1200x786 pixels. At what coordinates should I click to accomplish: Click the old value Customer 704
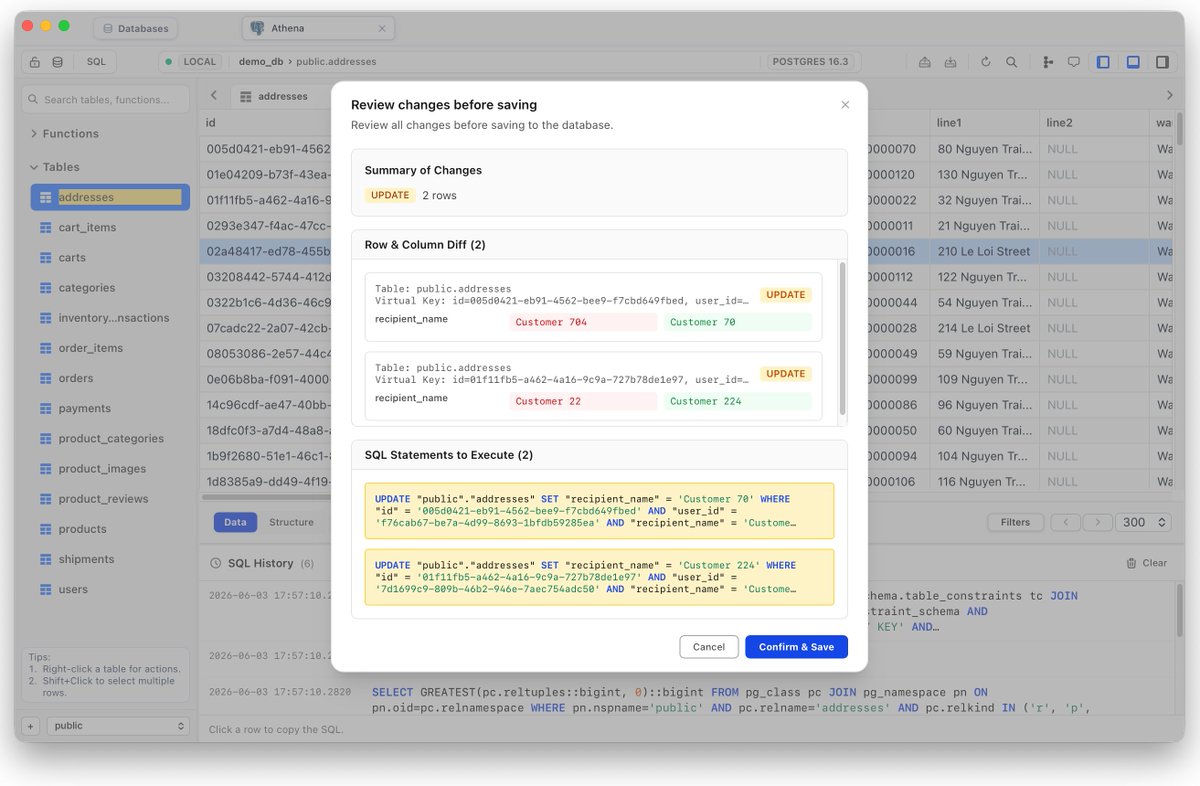pyautogui.click(x=583, y=322)
